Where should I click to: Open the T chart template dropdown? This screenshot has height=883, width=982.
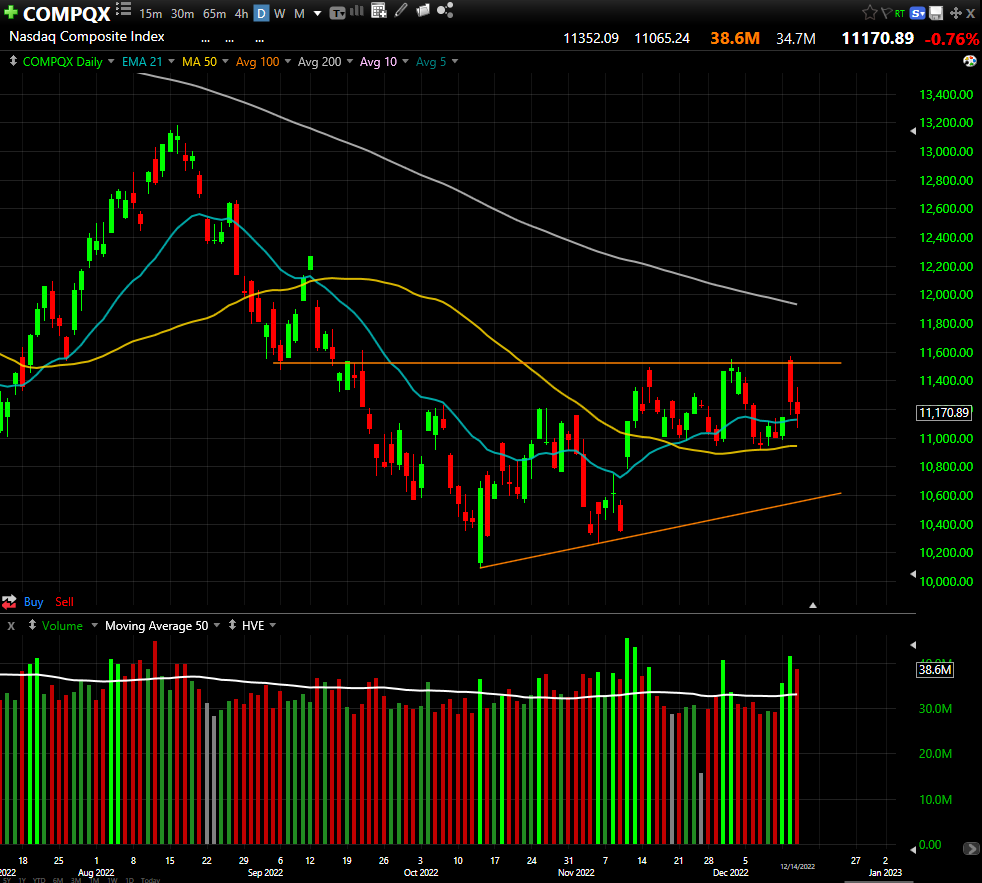point(337,13)
